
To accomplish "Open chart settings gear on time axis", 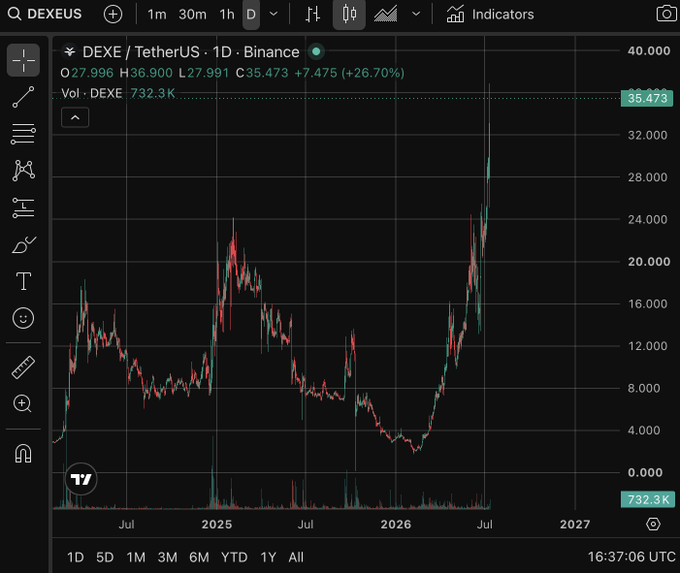I will coord(653,524).
